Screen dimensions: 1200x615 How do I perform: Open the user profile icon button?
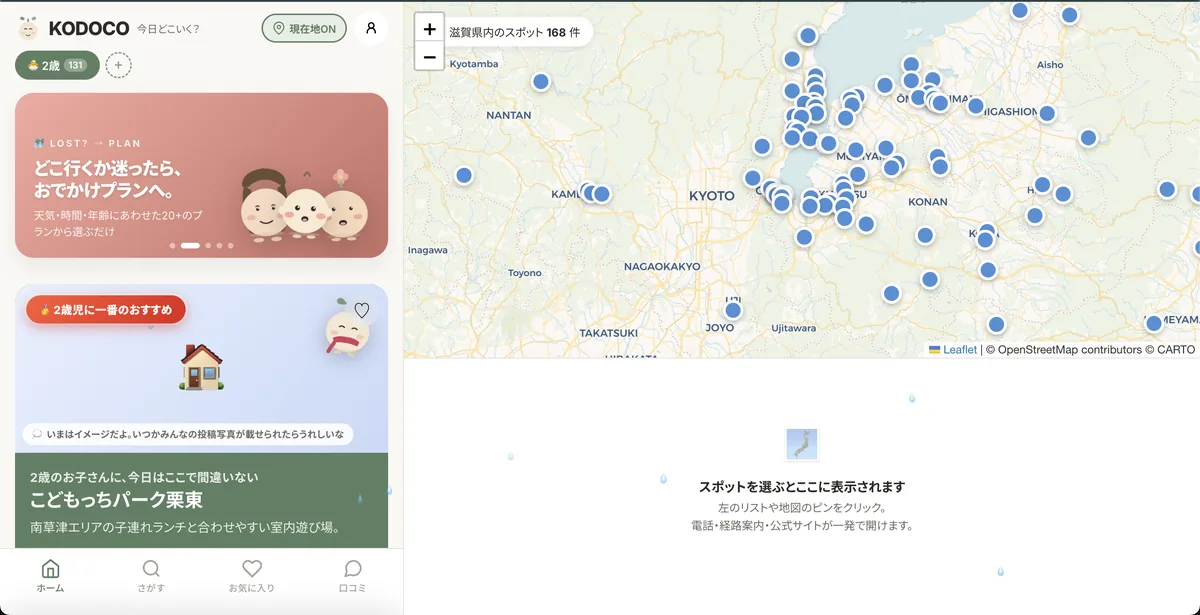pos(371,28)
